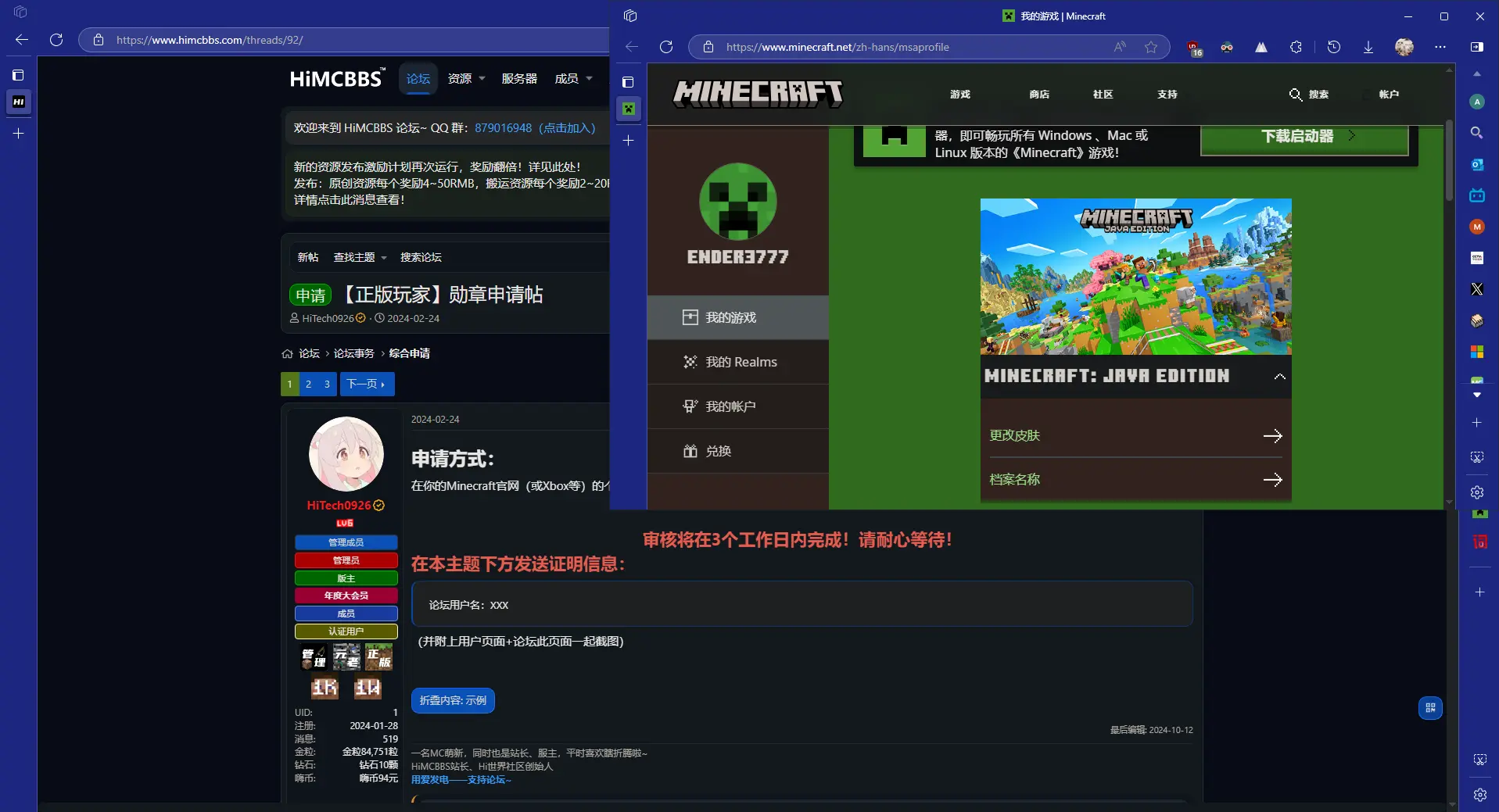Expand the 资源 dropdown in the HiMCBBS navbar

tap(467, 79)
